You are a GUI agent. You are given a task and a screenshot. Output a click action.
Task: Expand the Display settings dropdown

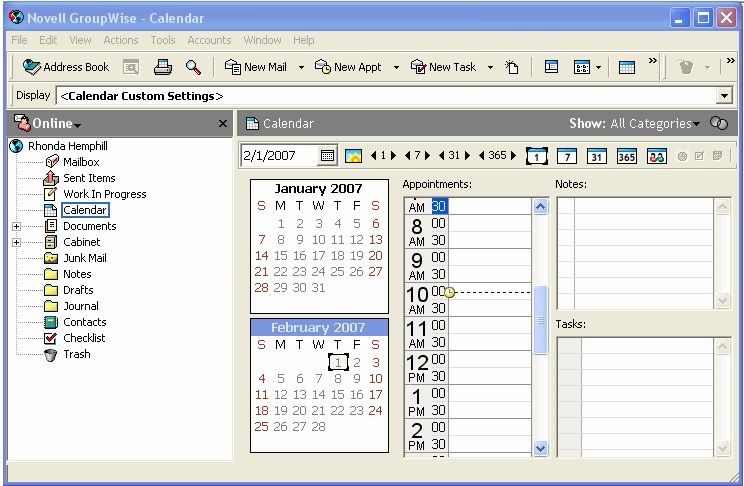(x=724, y=96)
